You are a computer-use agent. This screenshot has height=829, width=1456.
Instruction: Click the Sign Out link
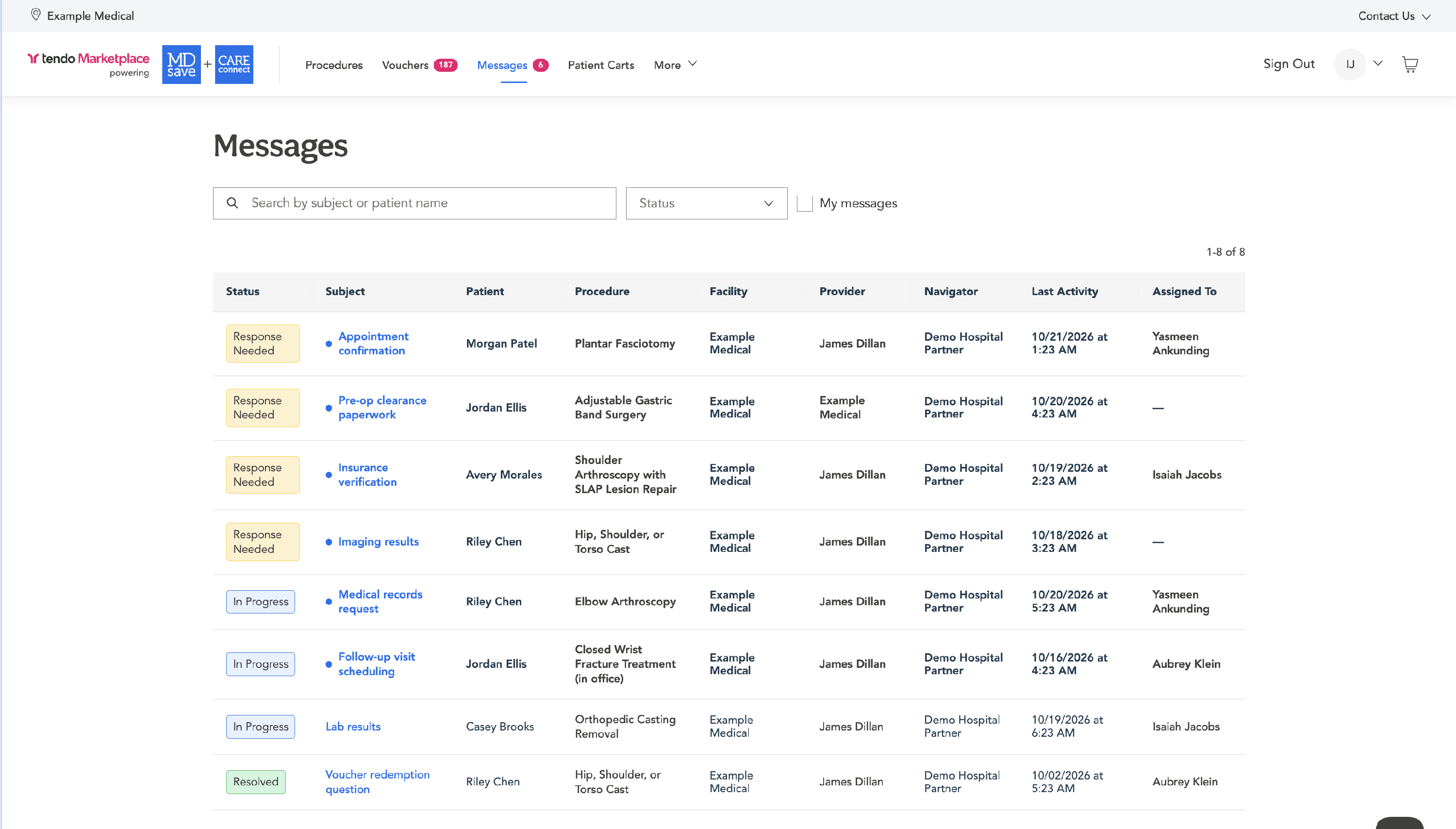(1289, 64)
